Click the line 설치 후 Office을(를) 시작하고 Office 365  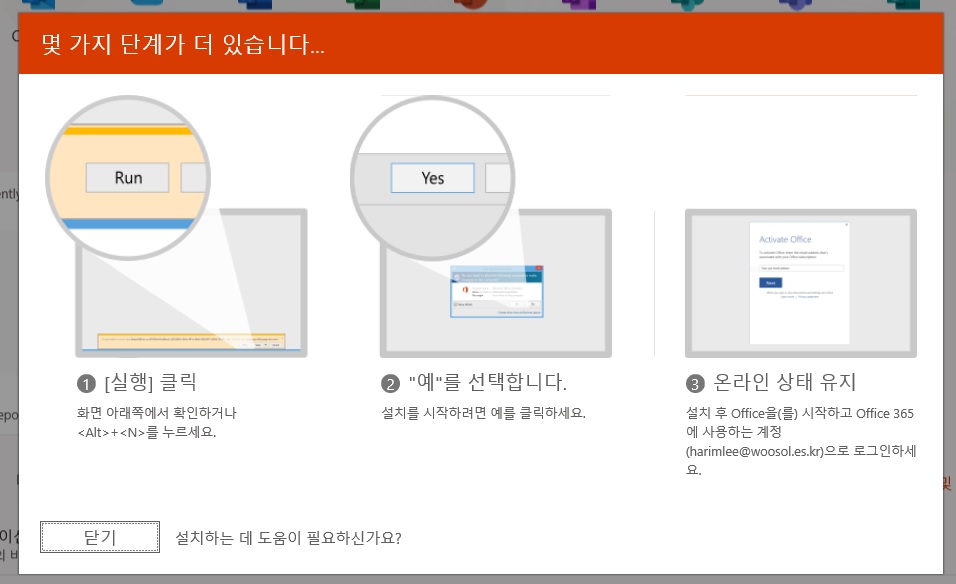click(800, 413)
